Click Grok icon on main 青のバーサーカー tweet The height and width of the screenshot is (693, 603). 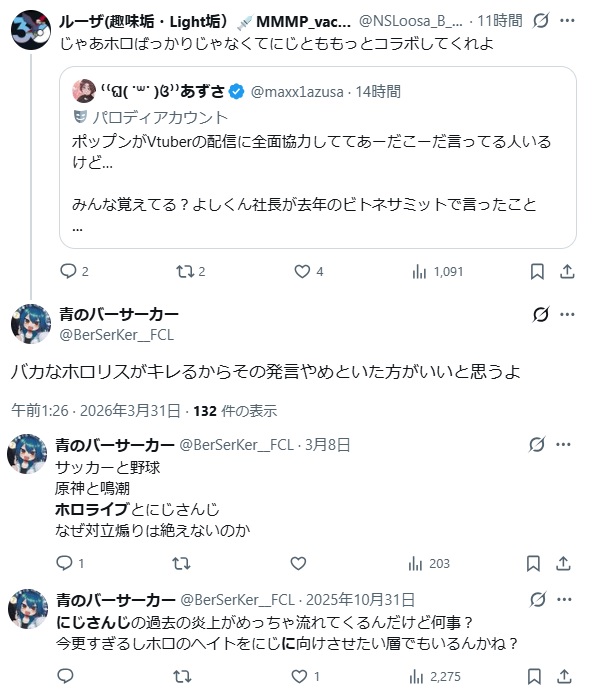(x=541, y=315)
